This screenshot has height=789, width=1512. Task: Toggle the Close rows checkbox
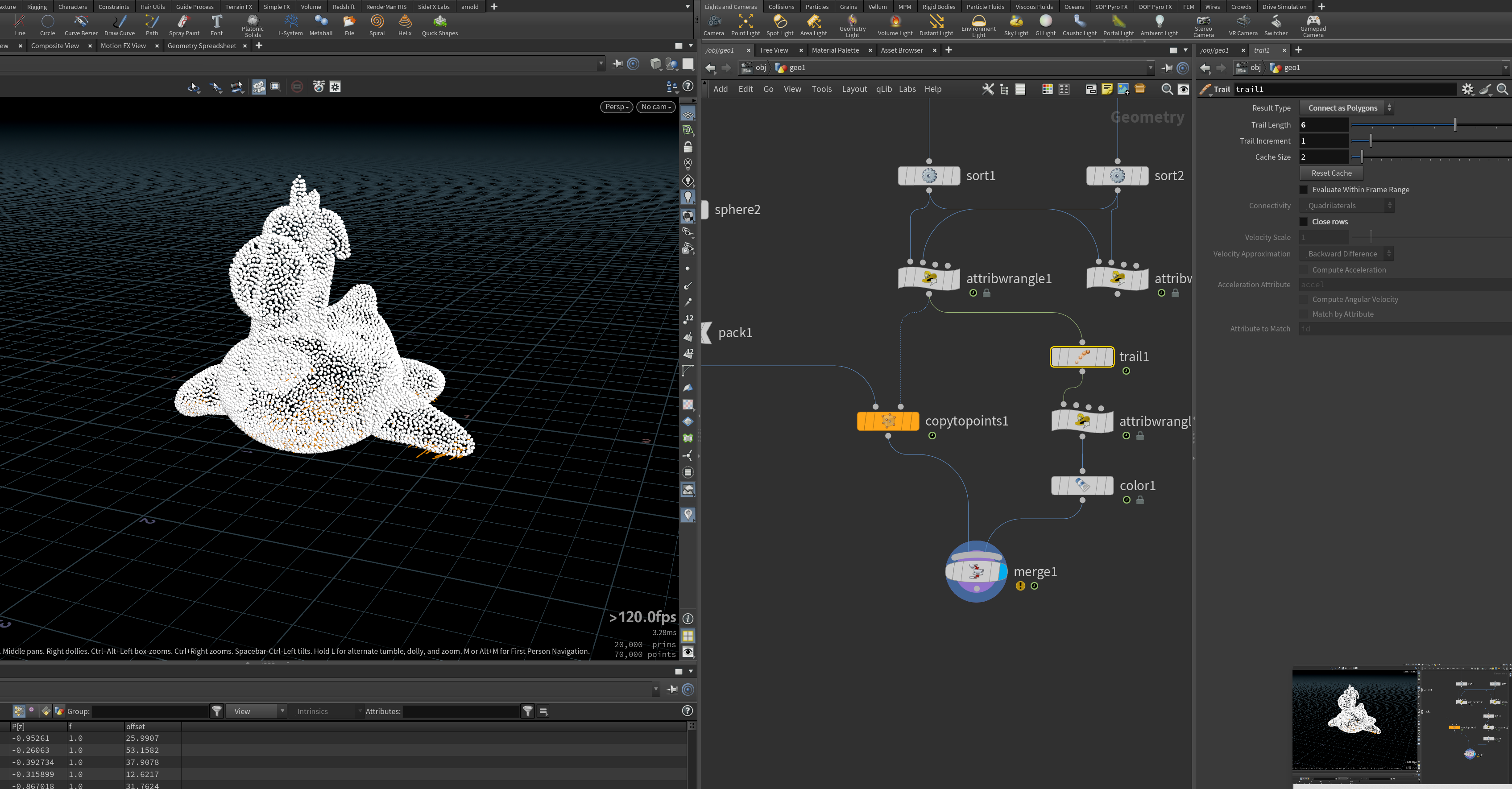tap(1304, 222)
